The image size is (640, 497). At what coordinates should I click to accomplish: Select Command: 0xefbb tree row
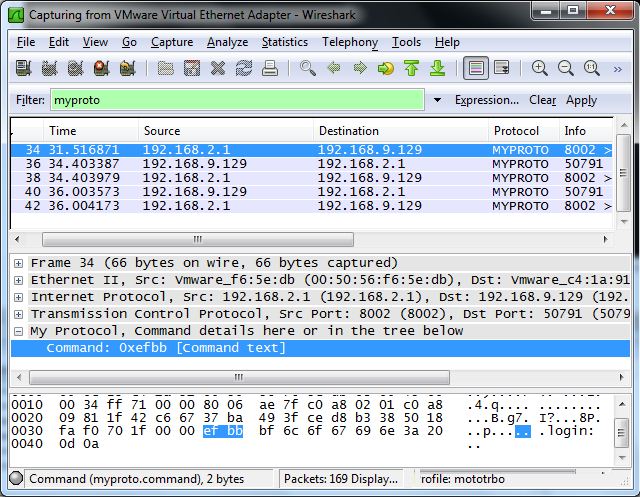320,348
